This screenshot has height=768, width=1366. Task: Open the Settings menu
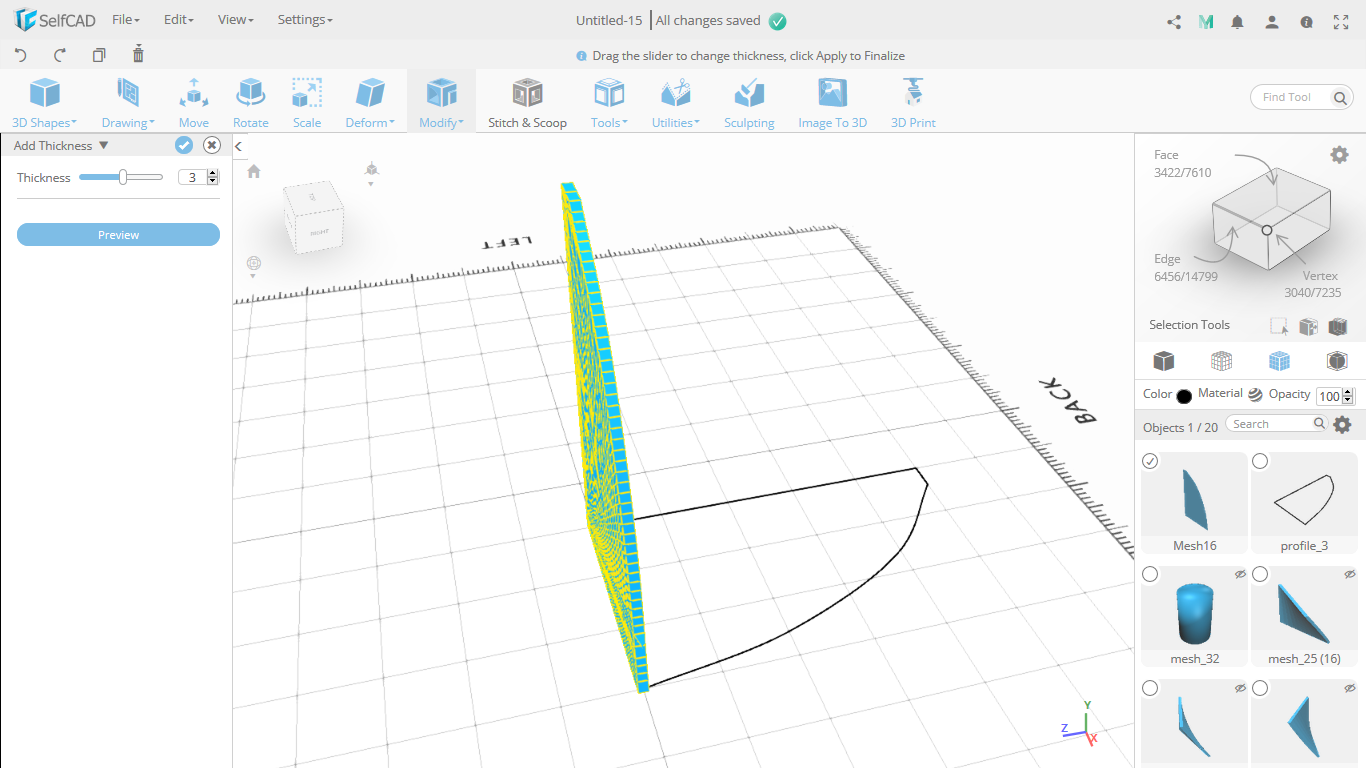pos(305,20)
